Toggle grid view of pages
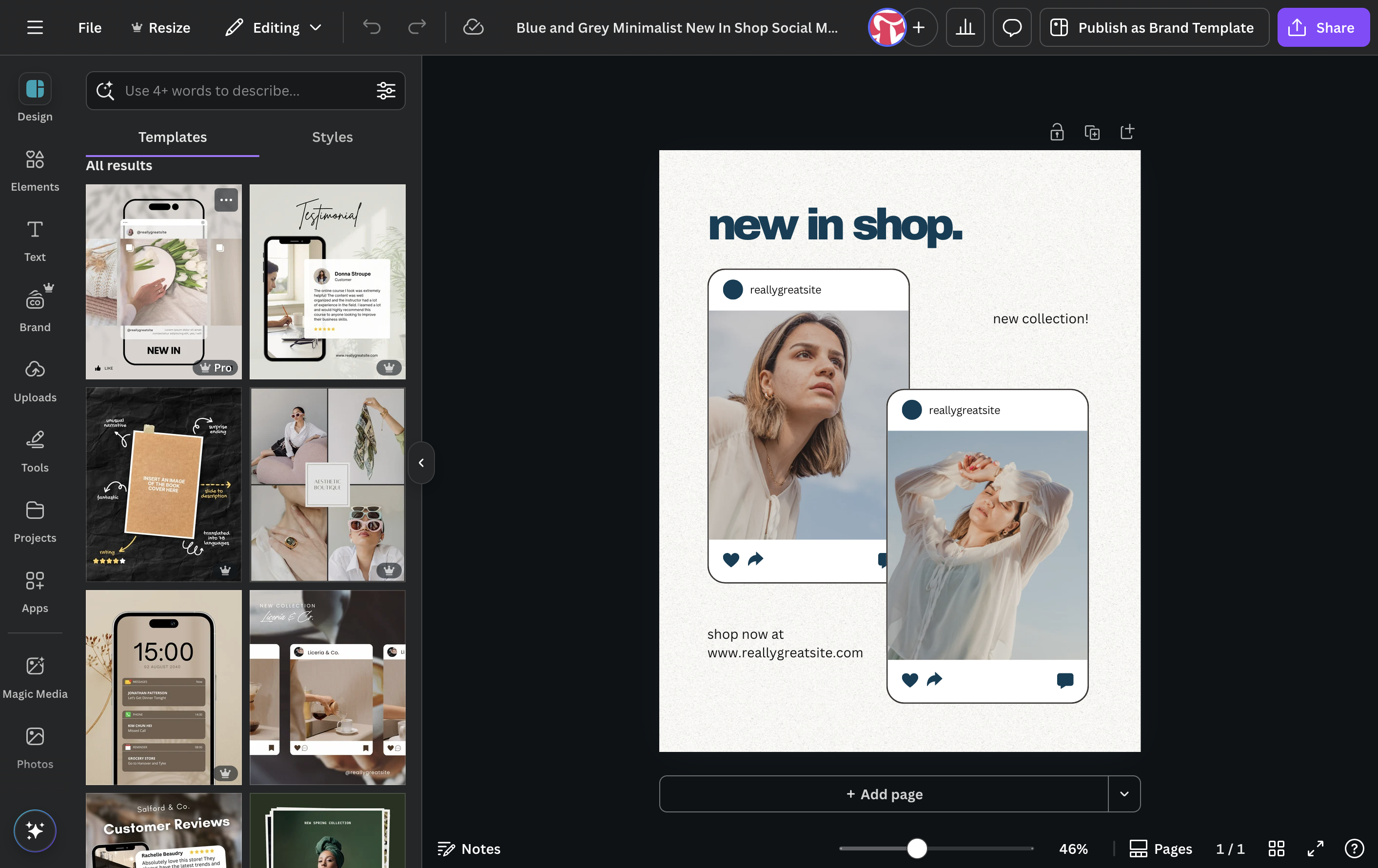This screenshot has width=1378, height=868. coord(1276,848)
